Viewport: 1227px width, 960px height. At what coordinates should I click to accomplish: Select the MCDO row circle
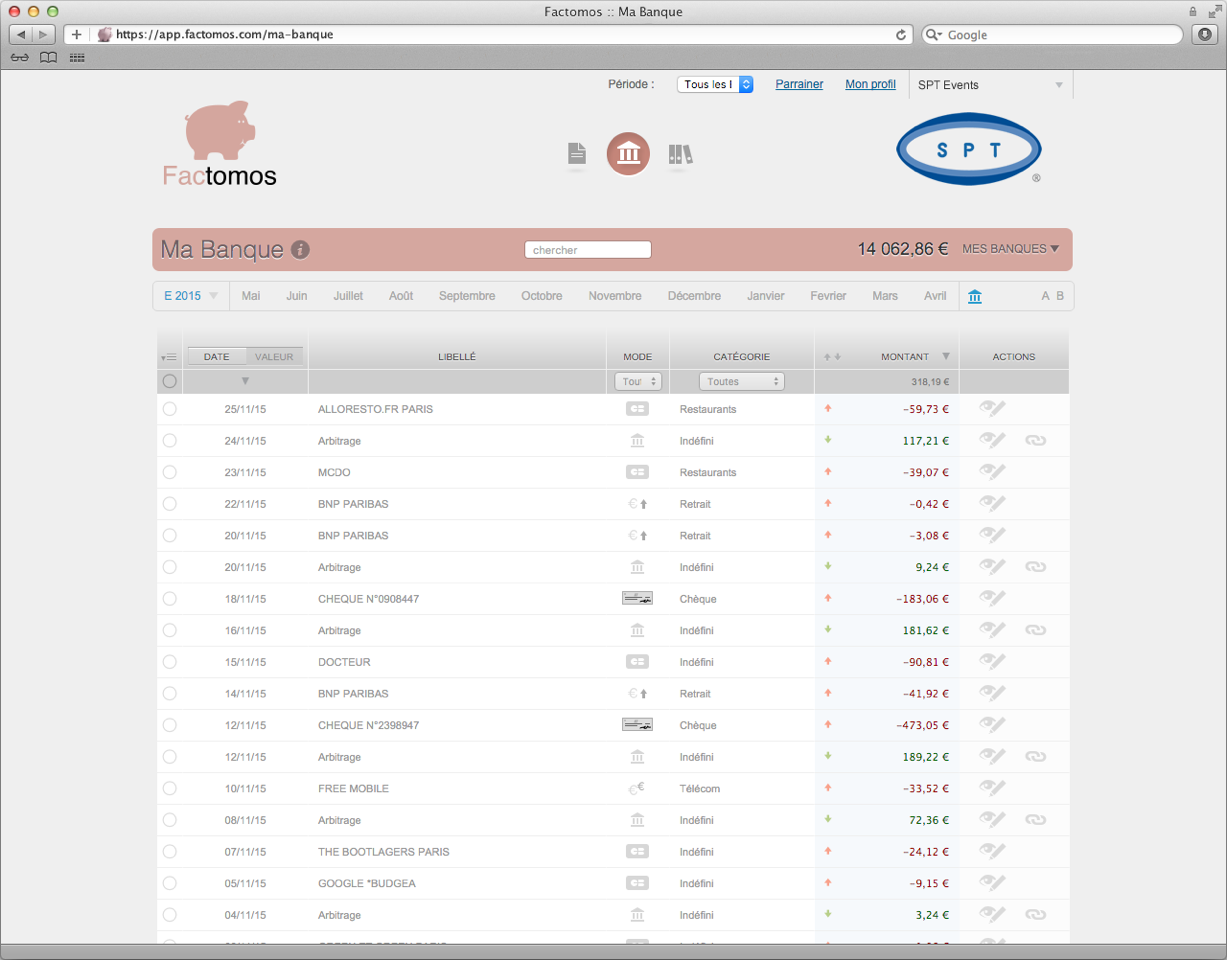tap(169, 471)
